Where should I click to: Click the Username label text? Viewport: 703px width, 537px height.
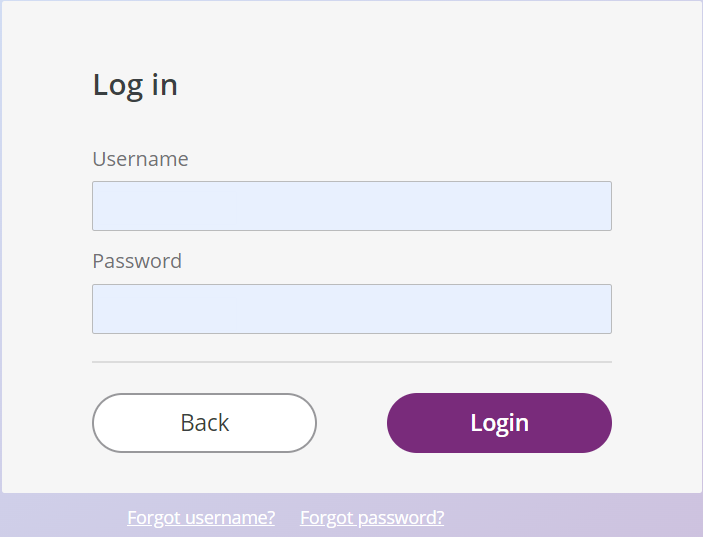coord(140,159)
